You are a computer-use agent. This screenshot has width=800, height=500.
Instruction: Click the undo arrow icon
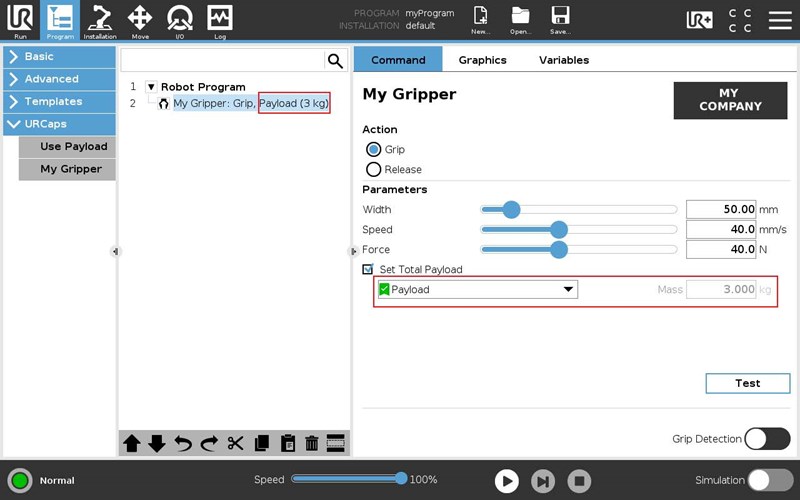(183, 443)
